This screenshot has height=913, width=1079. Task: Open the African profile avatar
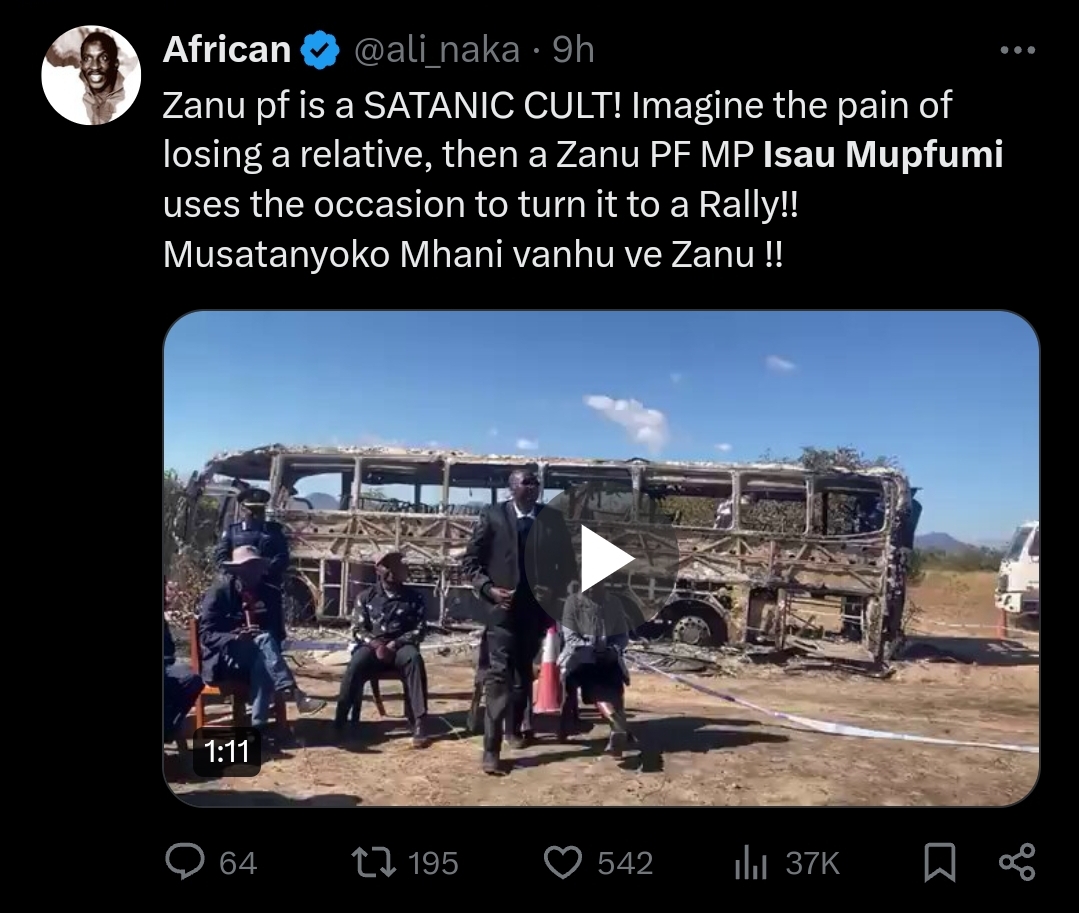91,75
